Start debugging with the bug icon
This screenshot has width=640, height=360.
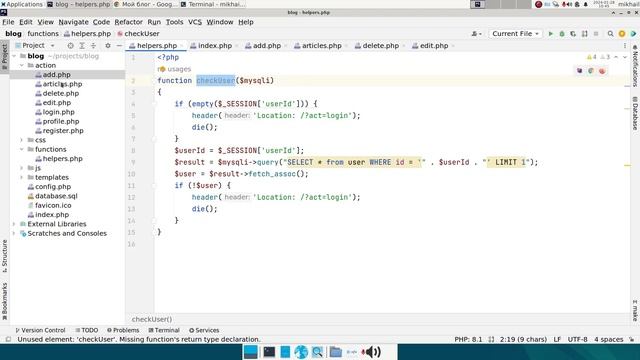click(x=562, y=34)
